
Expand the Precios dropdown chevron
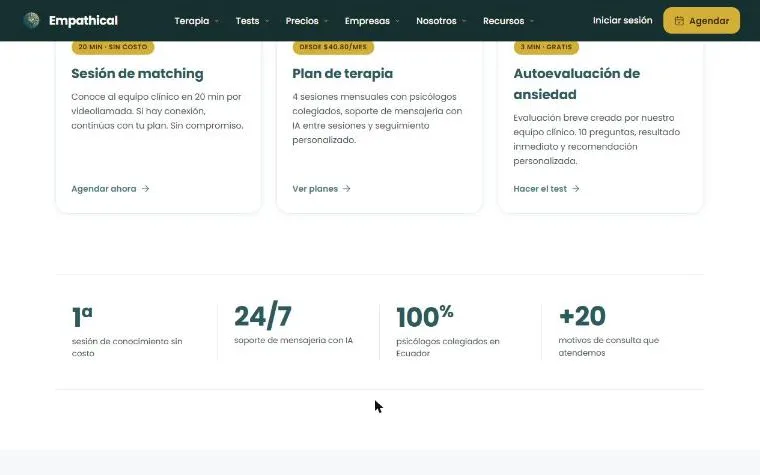click(x=326, y=21)
